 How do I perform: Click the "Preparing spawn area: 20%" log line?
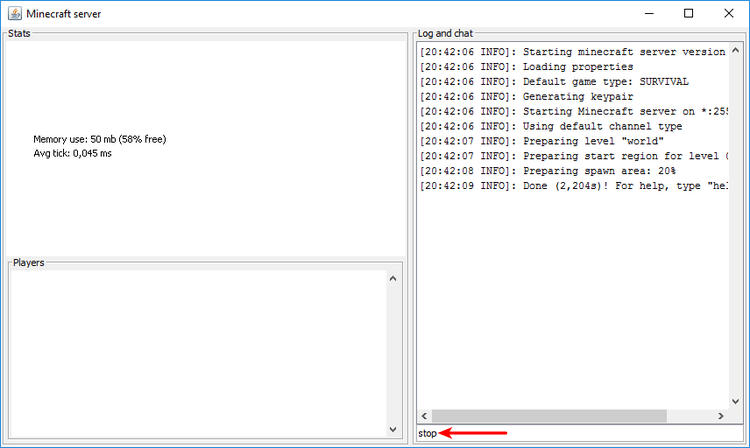coord(548,170)
